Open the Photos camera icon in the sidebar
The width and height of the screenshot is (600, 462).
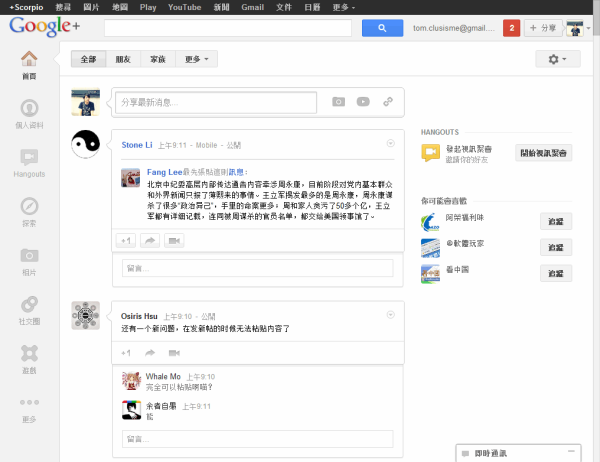pyautogui.click(x=29, y=255)
